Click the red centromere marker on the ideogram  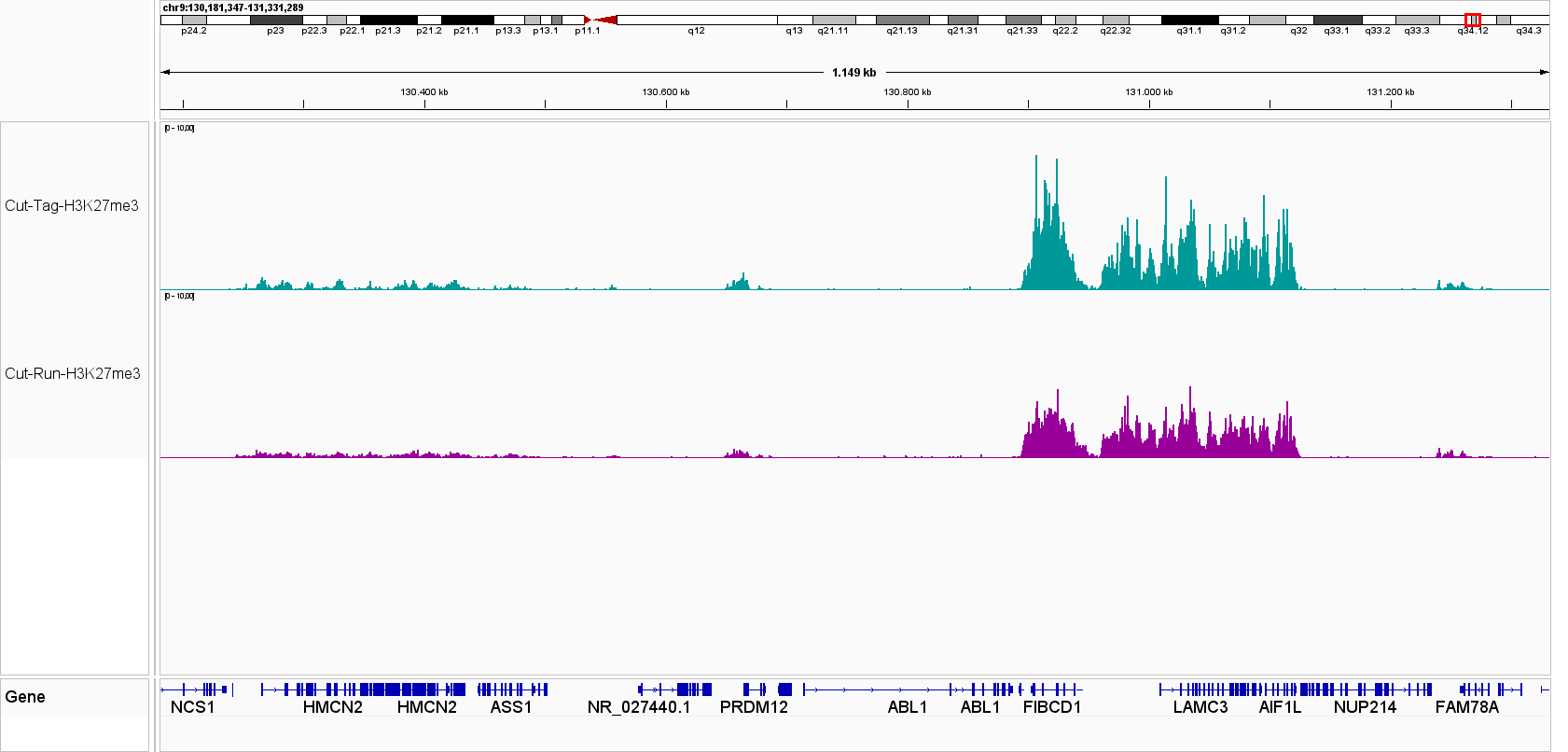coord(600,20)
